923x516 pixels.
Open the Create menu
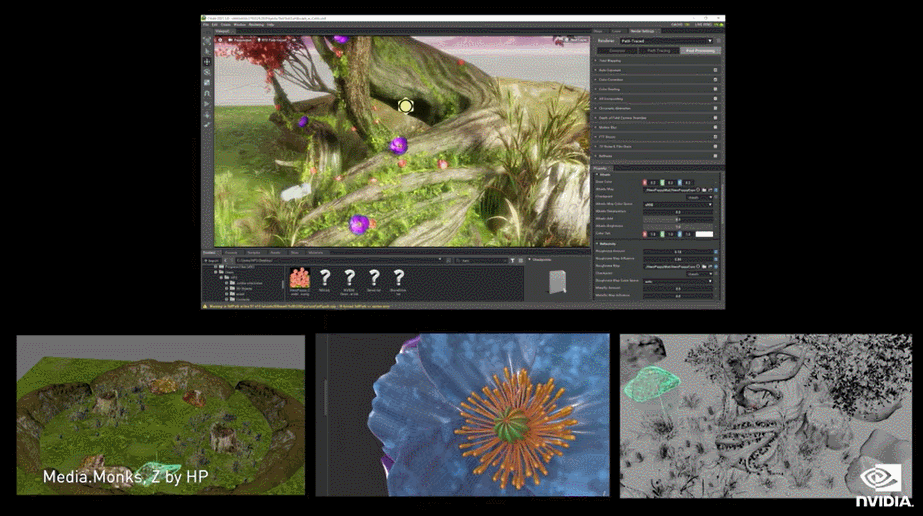[225, 25]
